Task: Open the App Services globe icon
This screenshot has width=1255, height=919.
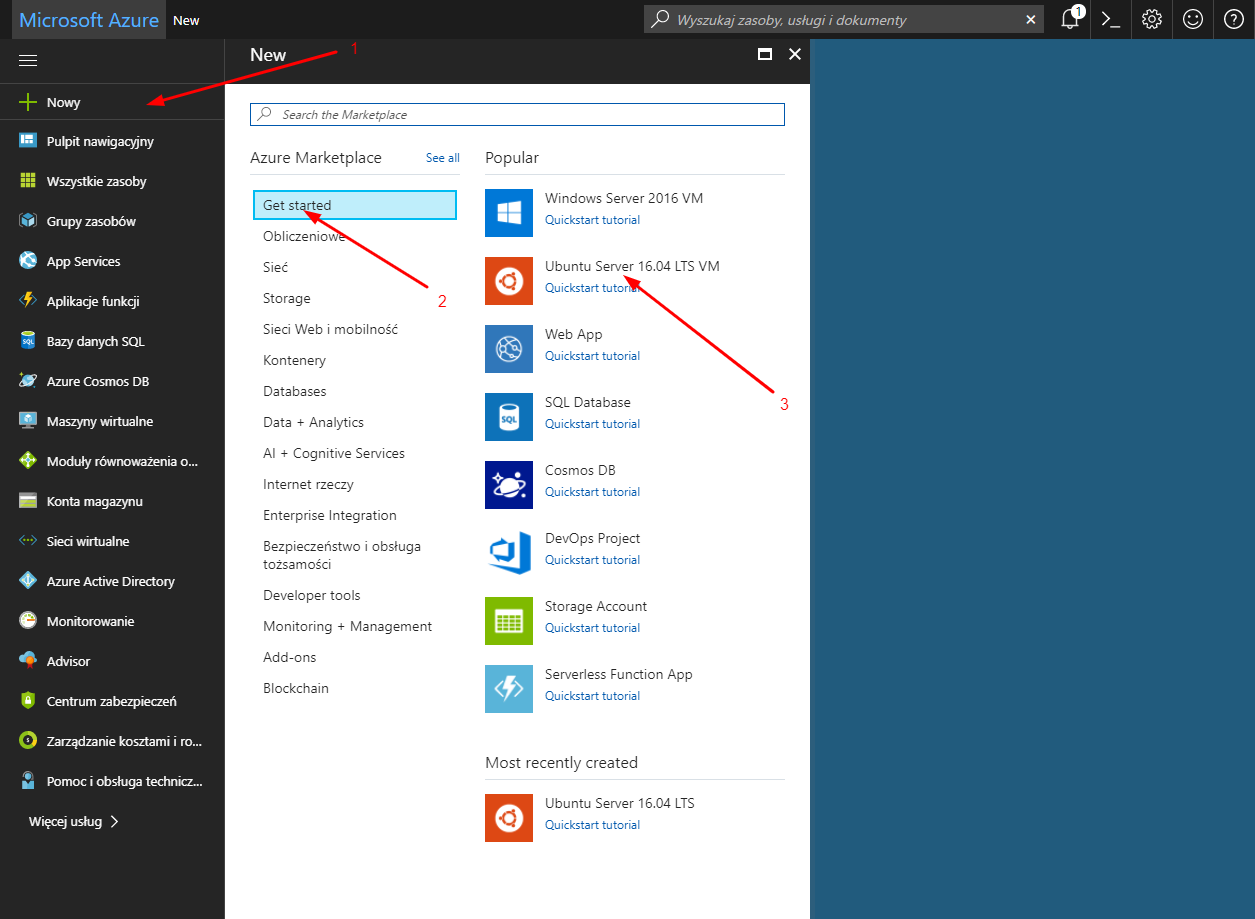Action: [x=28, y=261]
